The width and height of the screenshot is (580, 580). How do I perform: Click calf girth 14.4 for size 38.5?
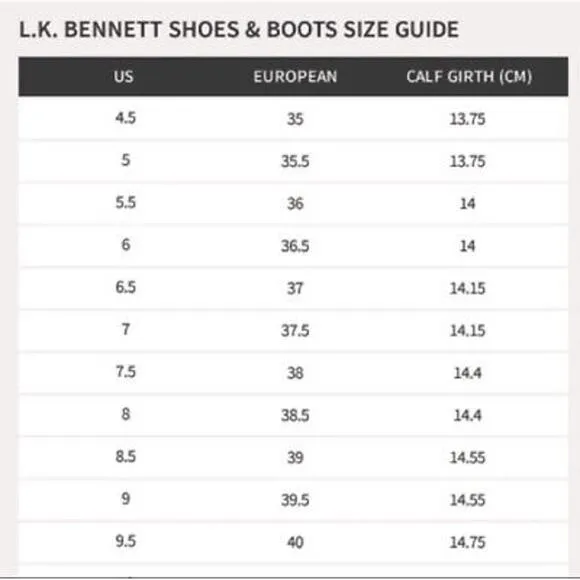point(467,415)
